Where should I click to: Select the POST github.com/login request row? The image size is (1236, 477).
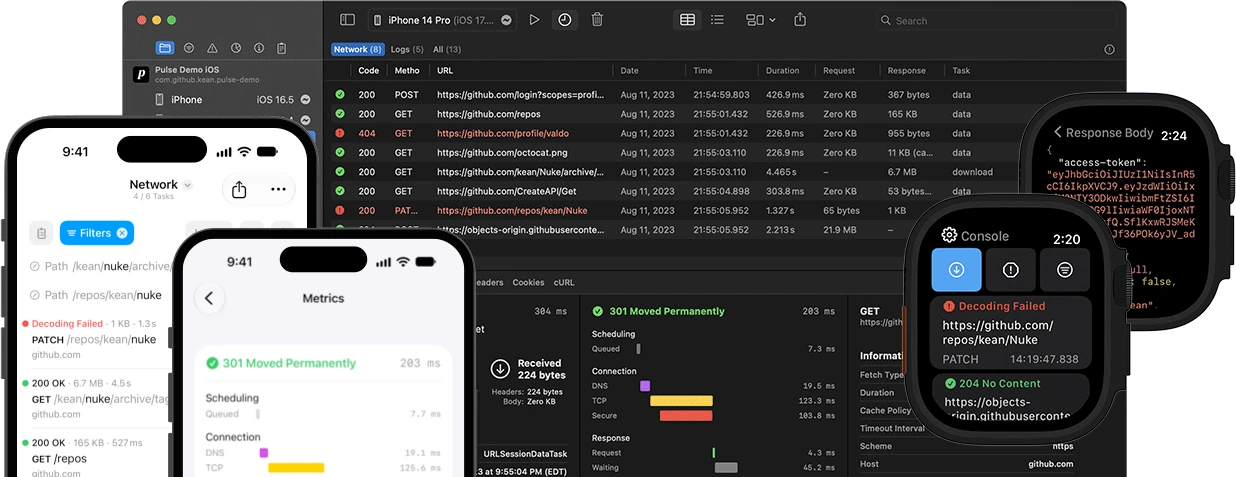coord(724,95)
